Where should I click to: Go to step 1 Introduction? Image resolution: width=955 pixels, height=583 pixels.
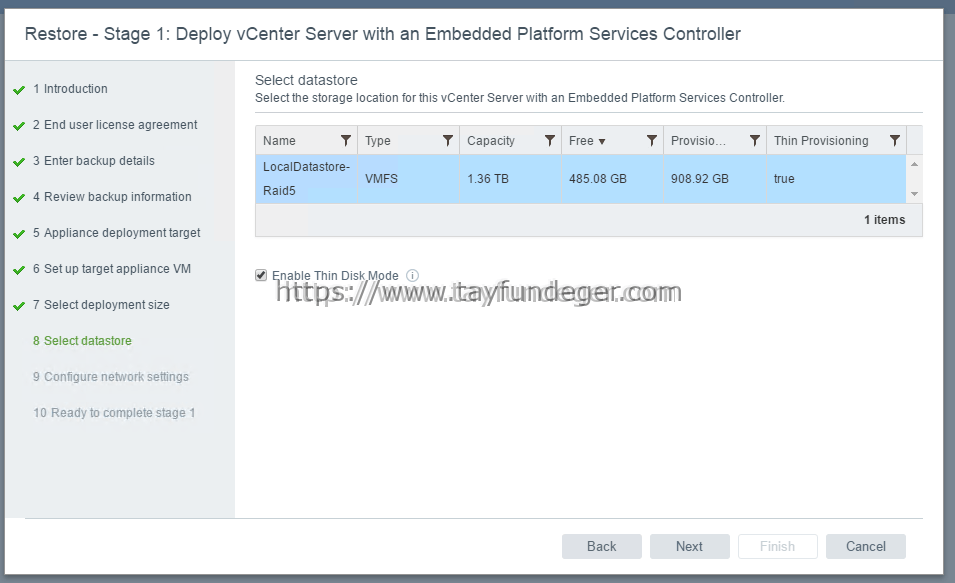click(x=70, y=89)
